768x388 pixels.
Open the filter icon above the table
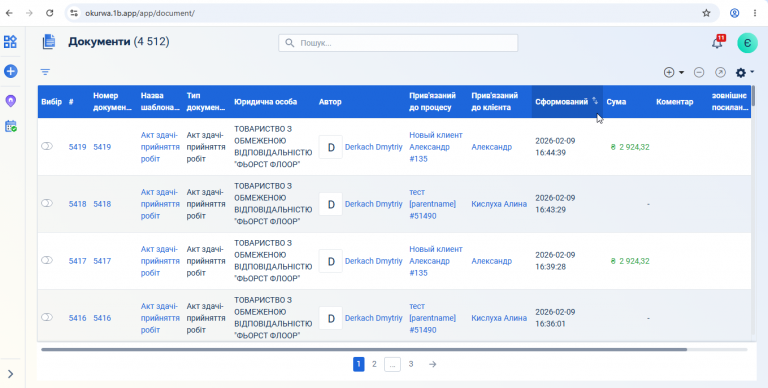(45, 72)
